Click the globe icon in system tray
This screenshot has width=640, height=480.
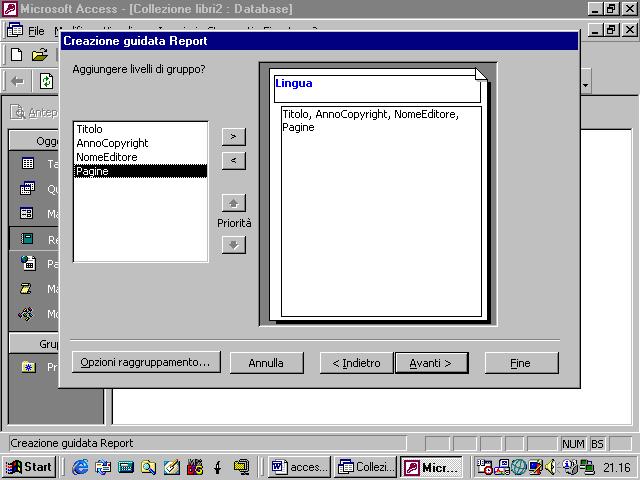[519, 467]
